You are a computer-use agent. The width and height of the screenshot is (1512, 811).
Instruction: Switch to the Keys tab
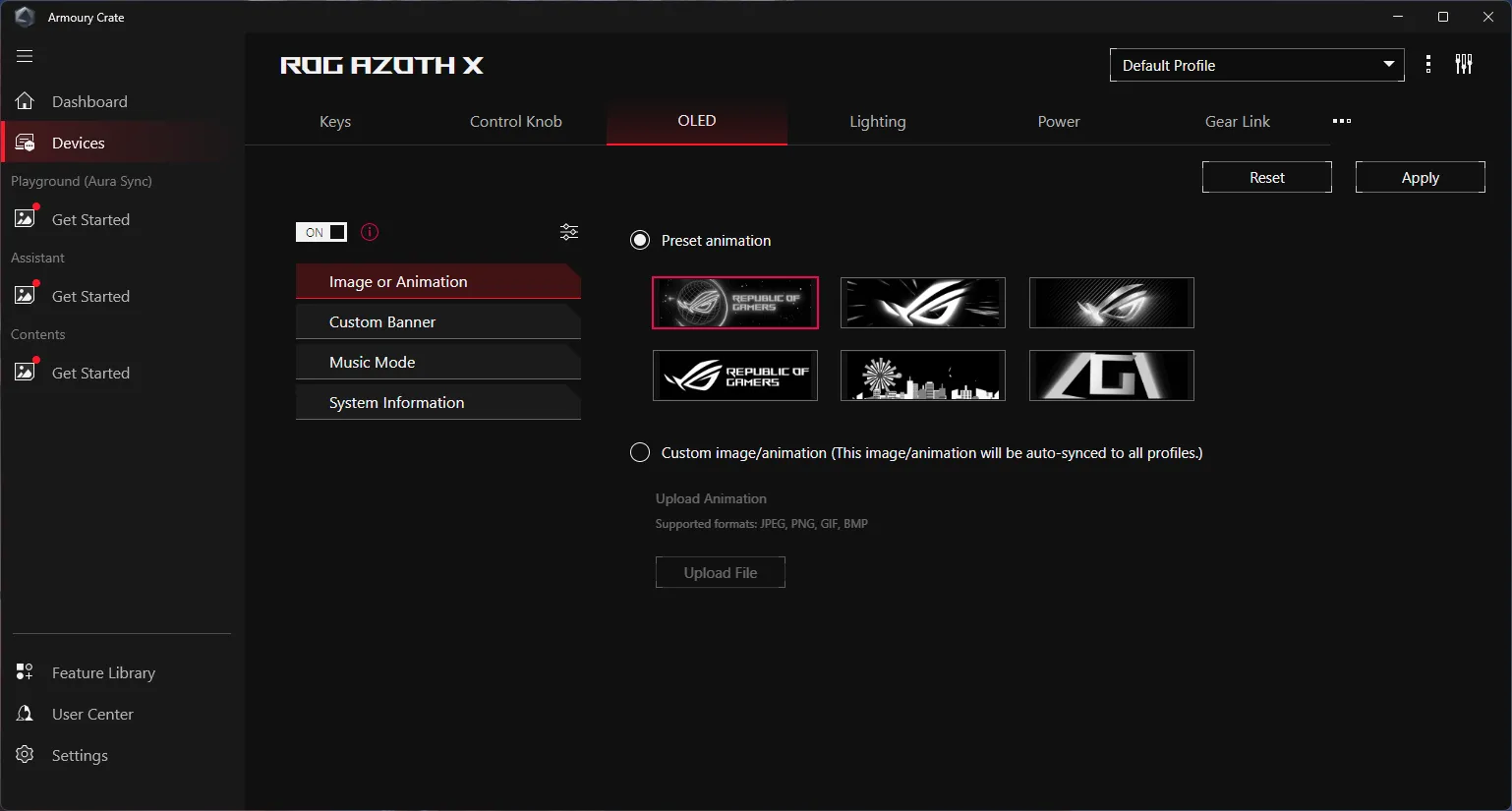pyautogui.click(x=335, y=122)
